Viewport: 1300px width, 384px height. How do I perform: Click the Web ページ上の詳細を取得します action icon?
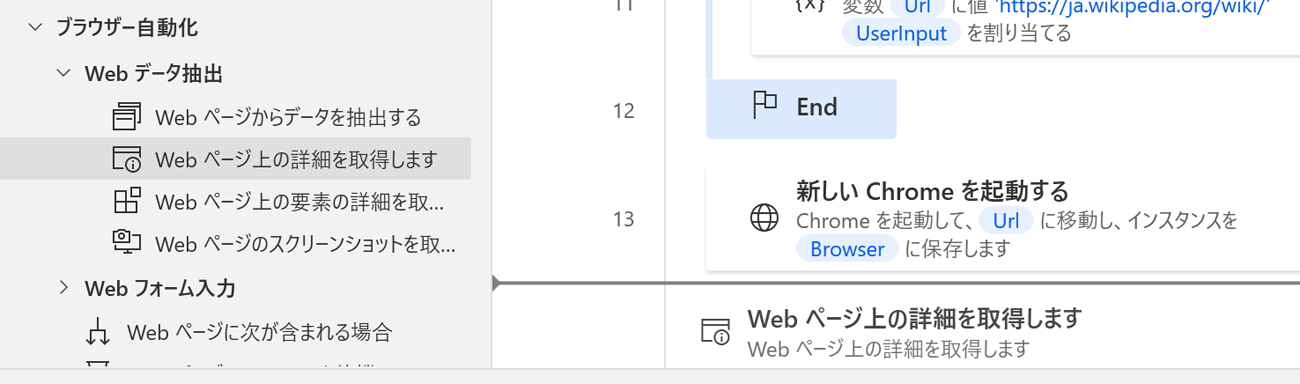click(x=127, y=159)
